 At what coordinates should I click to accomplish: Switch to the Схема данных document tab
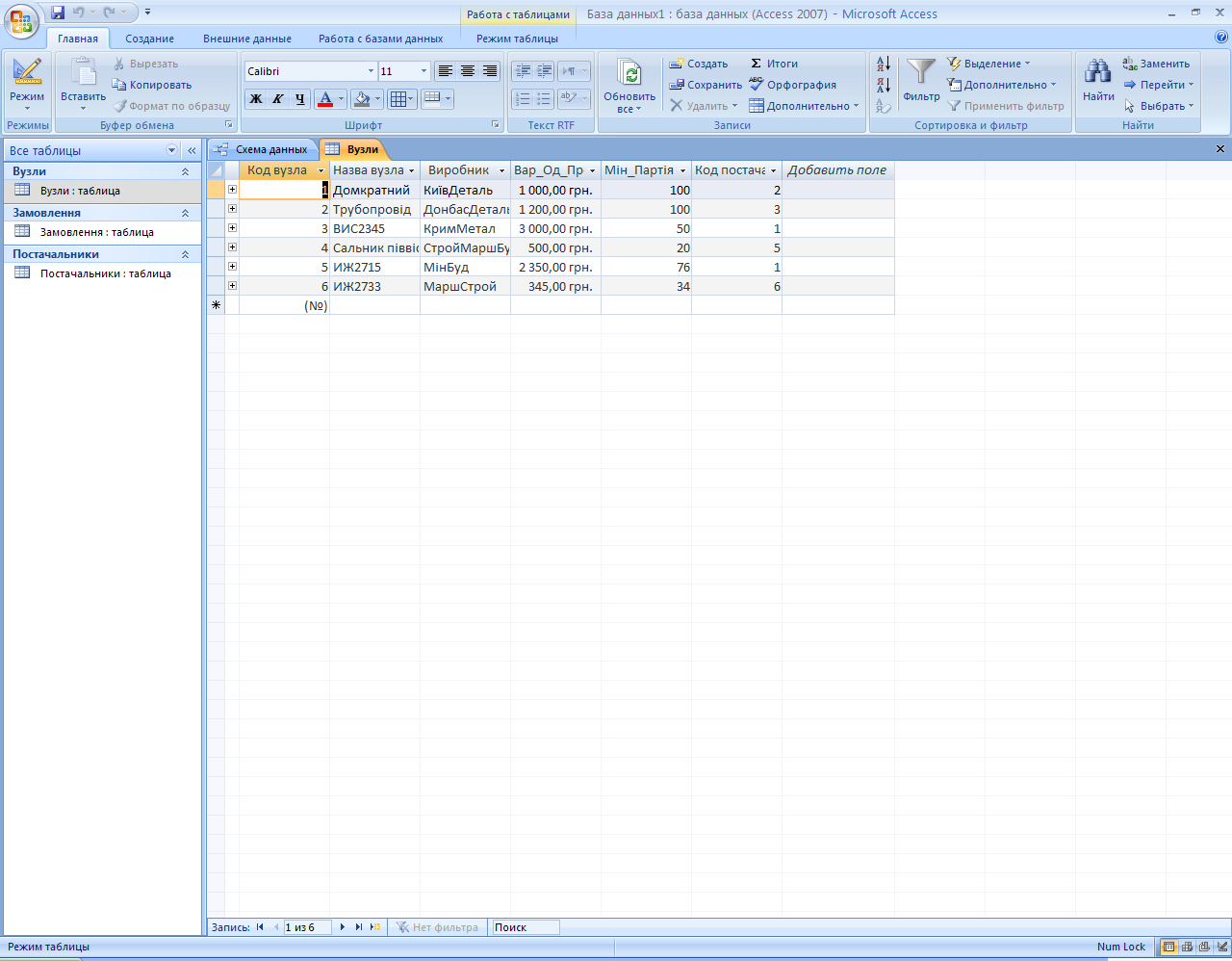263,149
